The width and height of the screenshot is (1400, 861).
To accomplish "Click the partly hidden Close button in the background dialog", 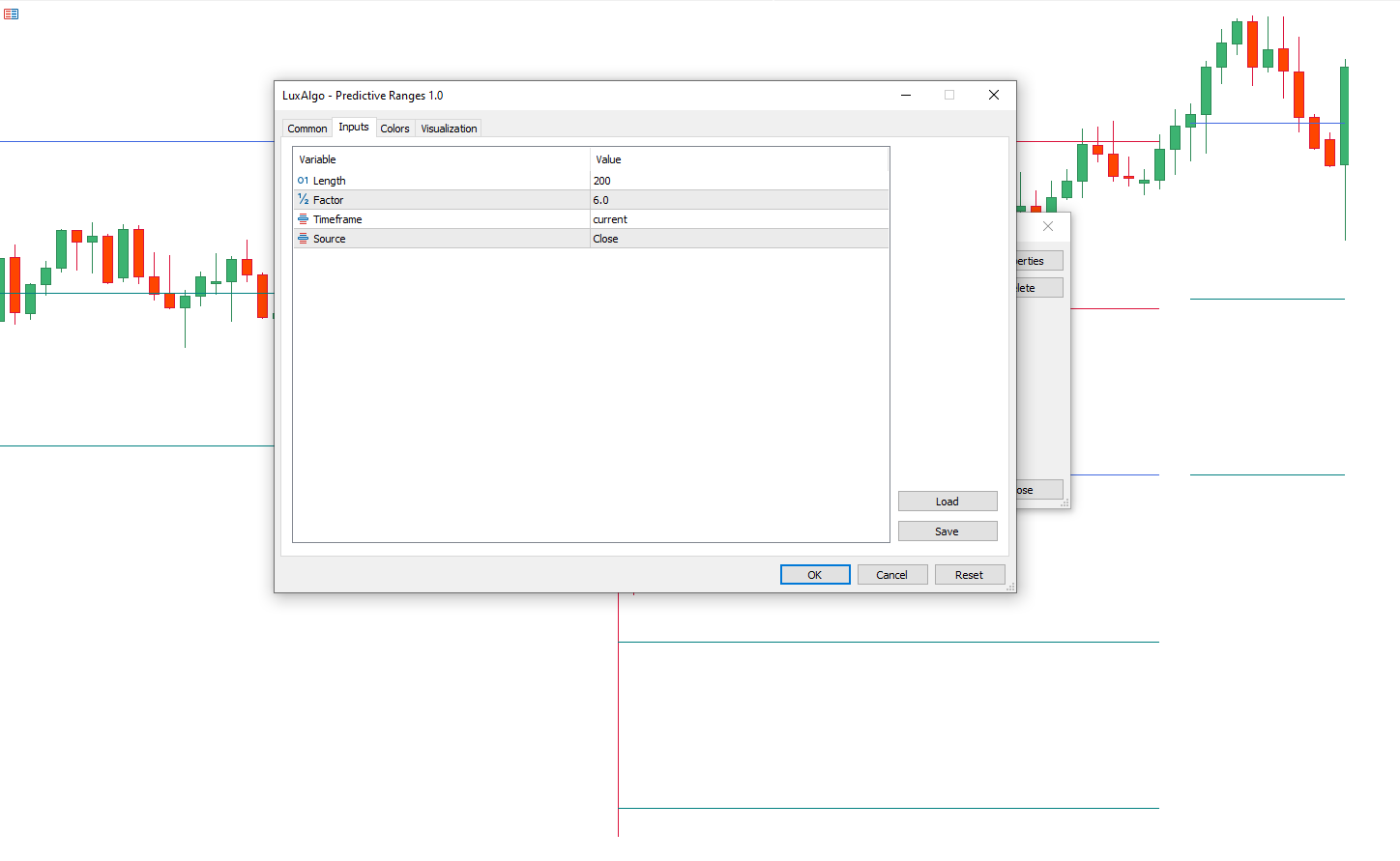I will pyautogui.click(x=1039, y=490).
